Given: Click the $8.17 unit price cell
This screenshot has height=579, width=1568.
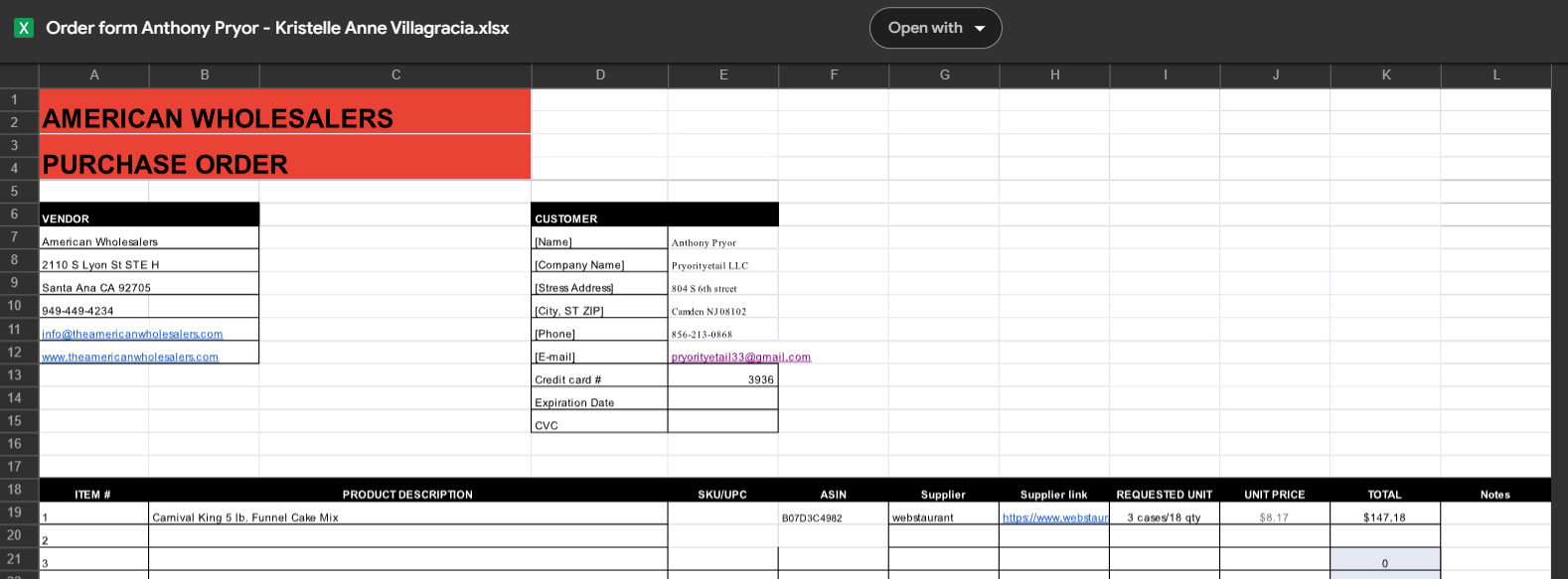Looking at the screenshot, I should coord(1275,513).
